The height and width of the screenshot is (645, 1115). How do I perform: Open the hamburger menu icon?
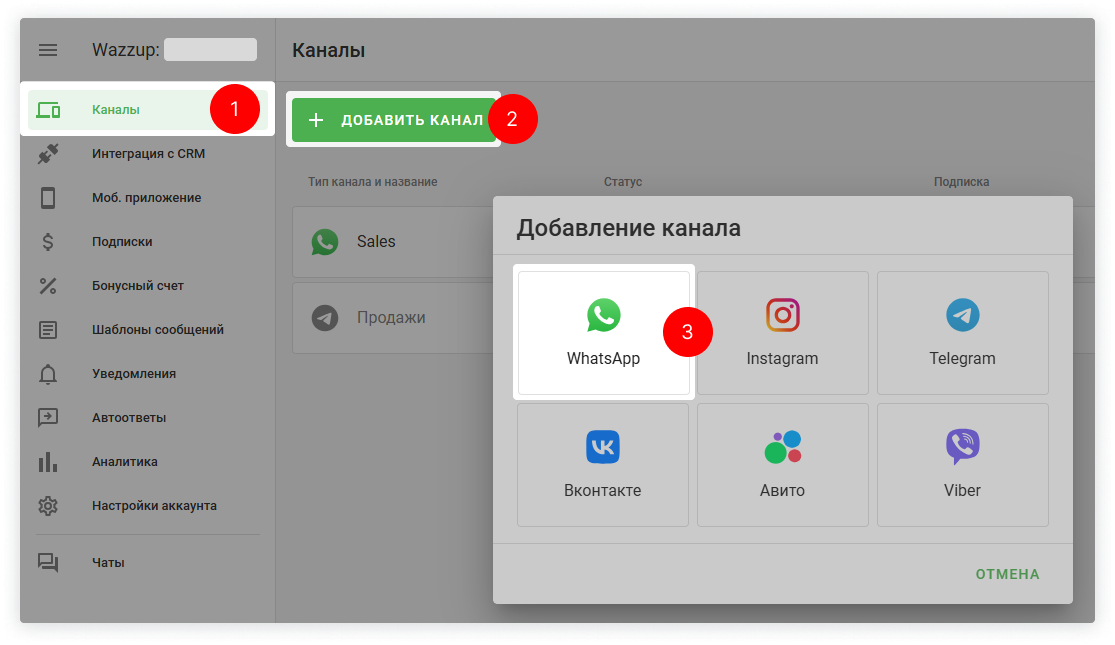(x=48, y=50)
